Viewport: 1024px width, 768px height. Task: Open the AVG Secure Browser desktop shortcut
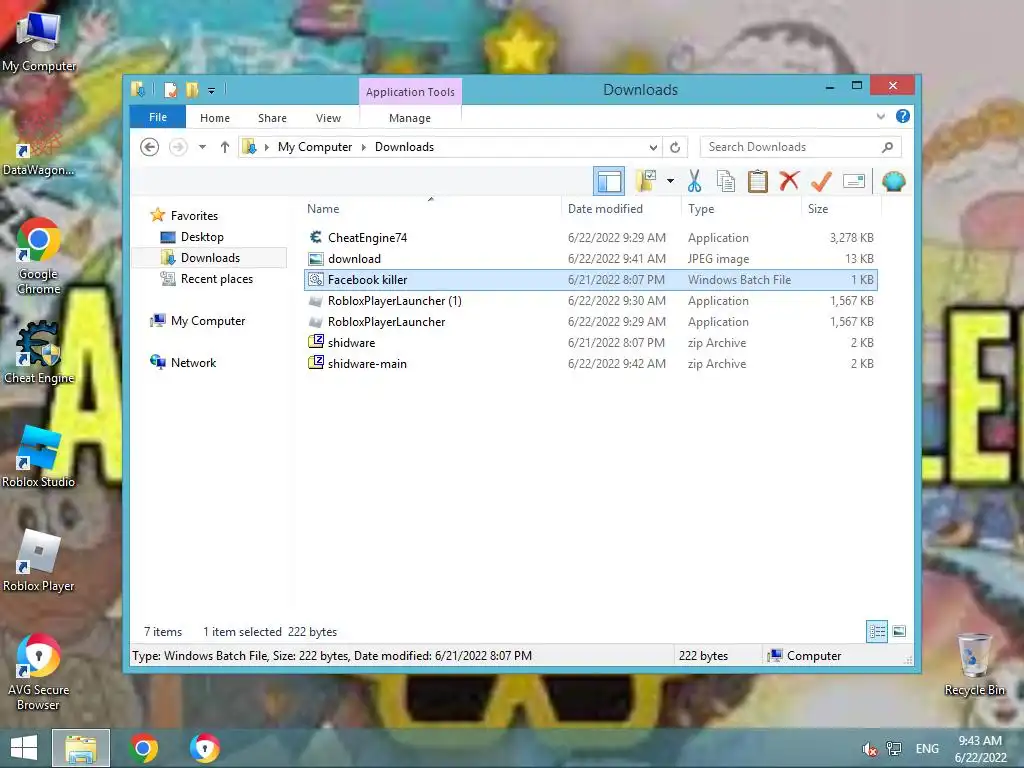[x=39, y=671]
